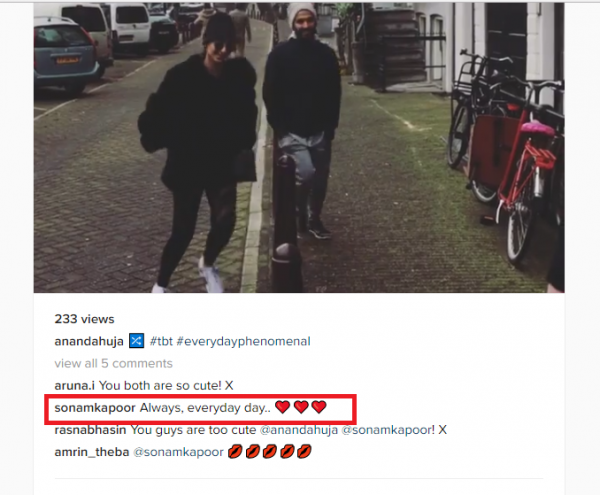This screenshot has width=600, height=495.
Task: Open the #tbt hashtag
Action: [x=161, y=341]
